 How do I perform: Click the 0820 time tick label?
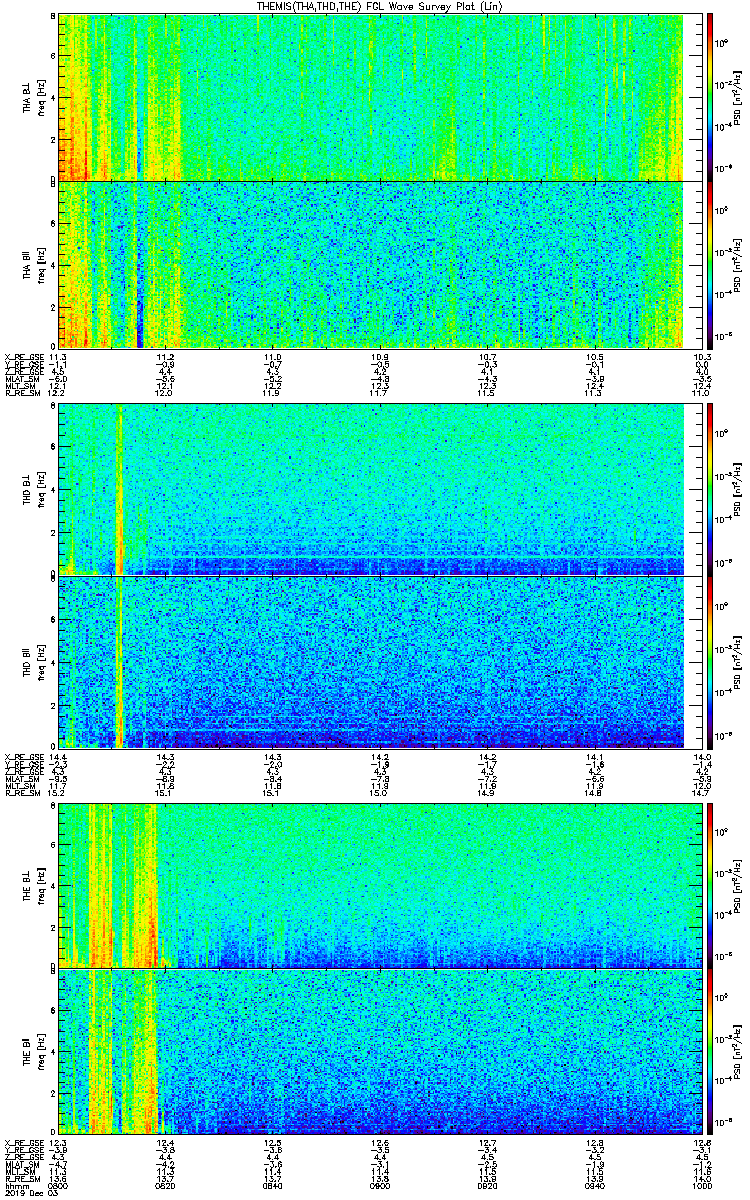pos(165,1186)
